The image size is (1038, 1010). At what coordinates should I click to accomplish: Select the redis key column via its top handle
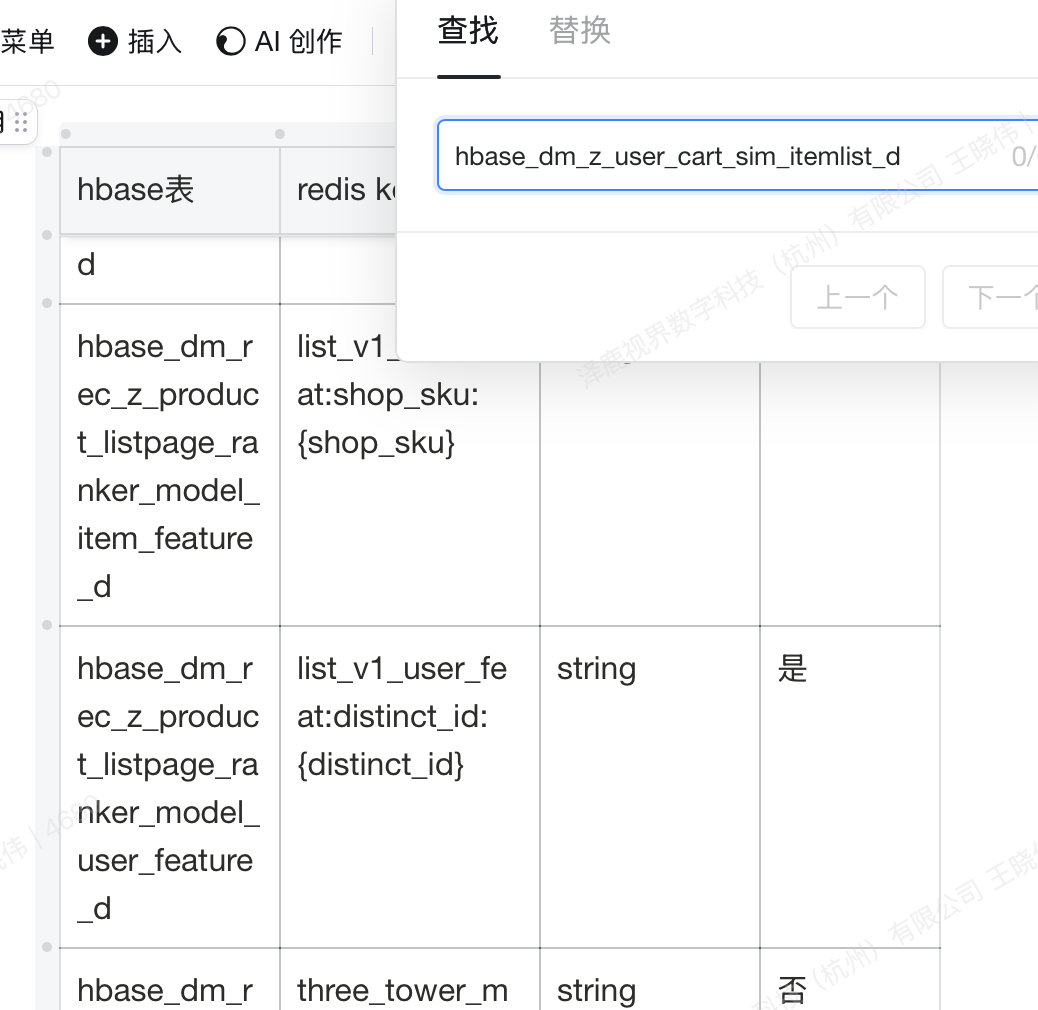click(280, 134)
